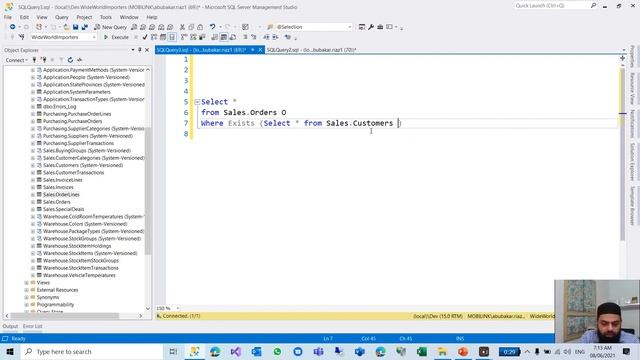The width and height of the screenshot is (640, 360).
Task: Click the Cut scissors icon
Action: [x=182, y=27]
